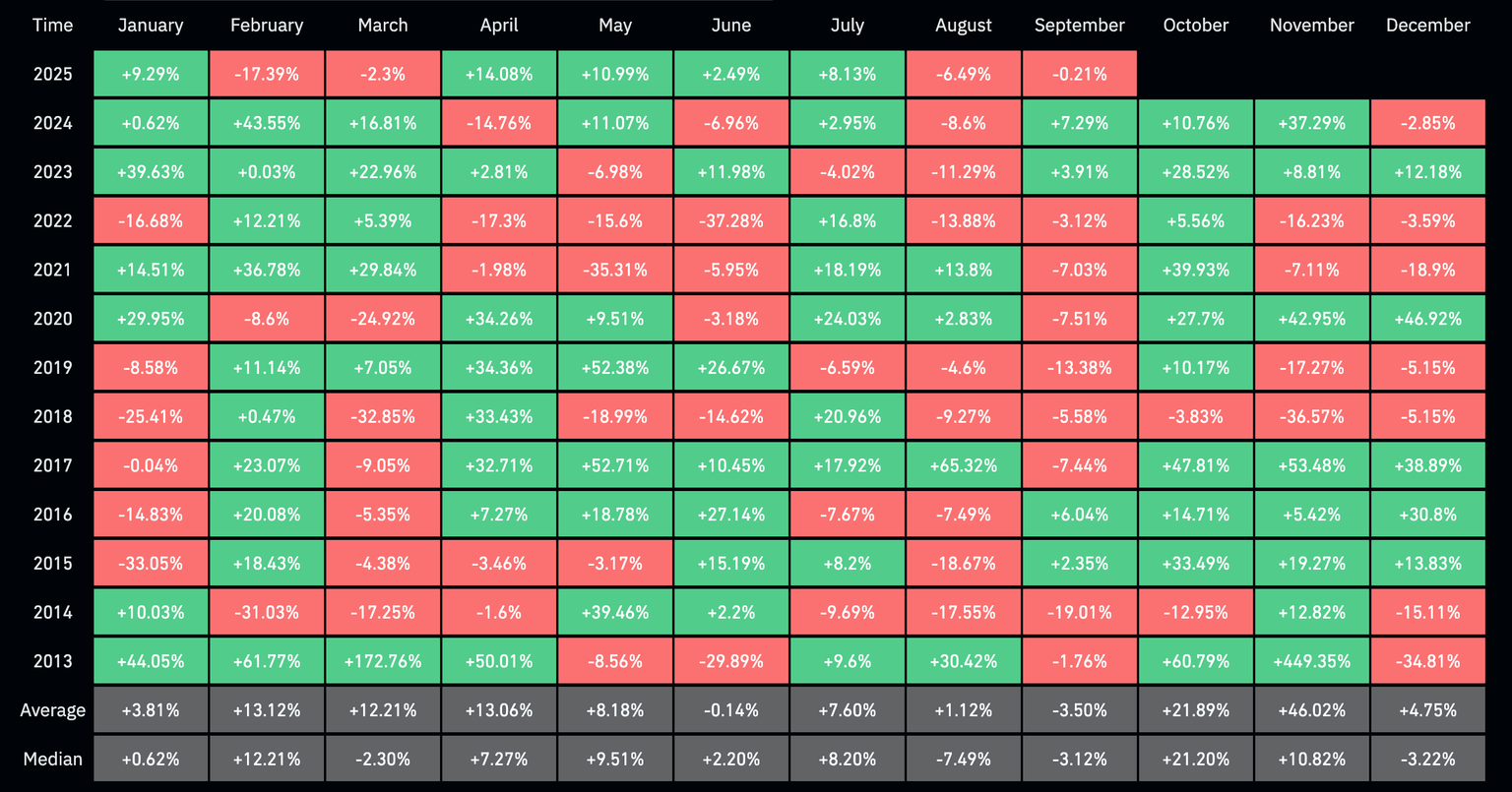Image resolution: width=1512 pixels, height=792 pixels.
Task: Click the December column header
Action: [1428, 26]
